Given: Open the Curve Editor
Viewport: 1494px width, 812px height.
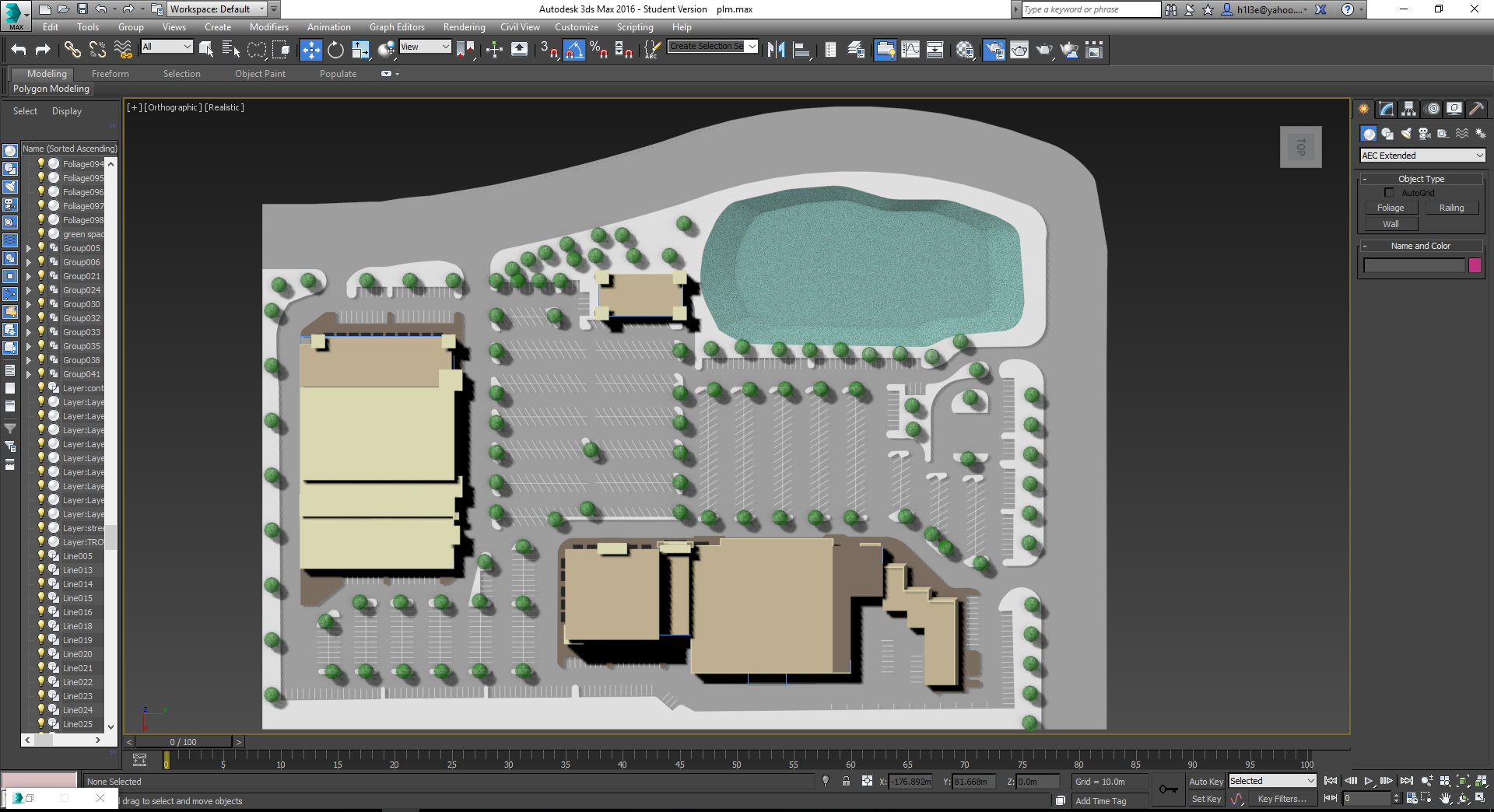Looking at the screenshot, I should click(x=910, y=50).
